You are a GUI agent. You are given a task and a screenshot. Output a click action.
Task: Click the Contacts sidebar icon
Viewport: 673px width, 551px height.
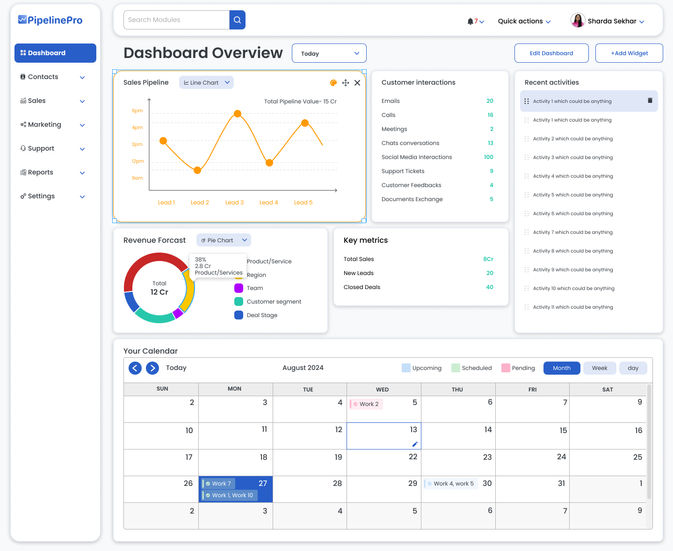pos(23,77)
